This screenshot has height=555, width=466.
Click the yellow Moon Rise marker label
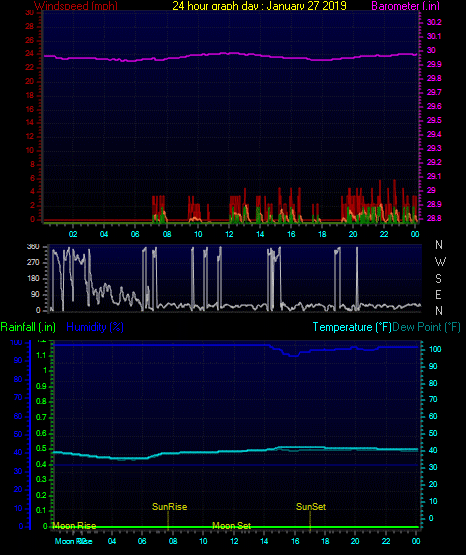click(x=74, y=526)
